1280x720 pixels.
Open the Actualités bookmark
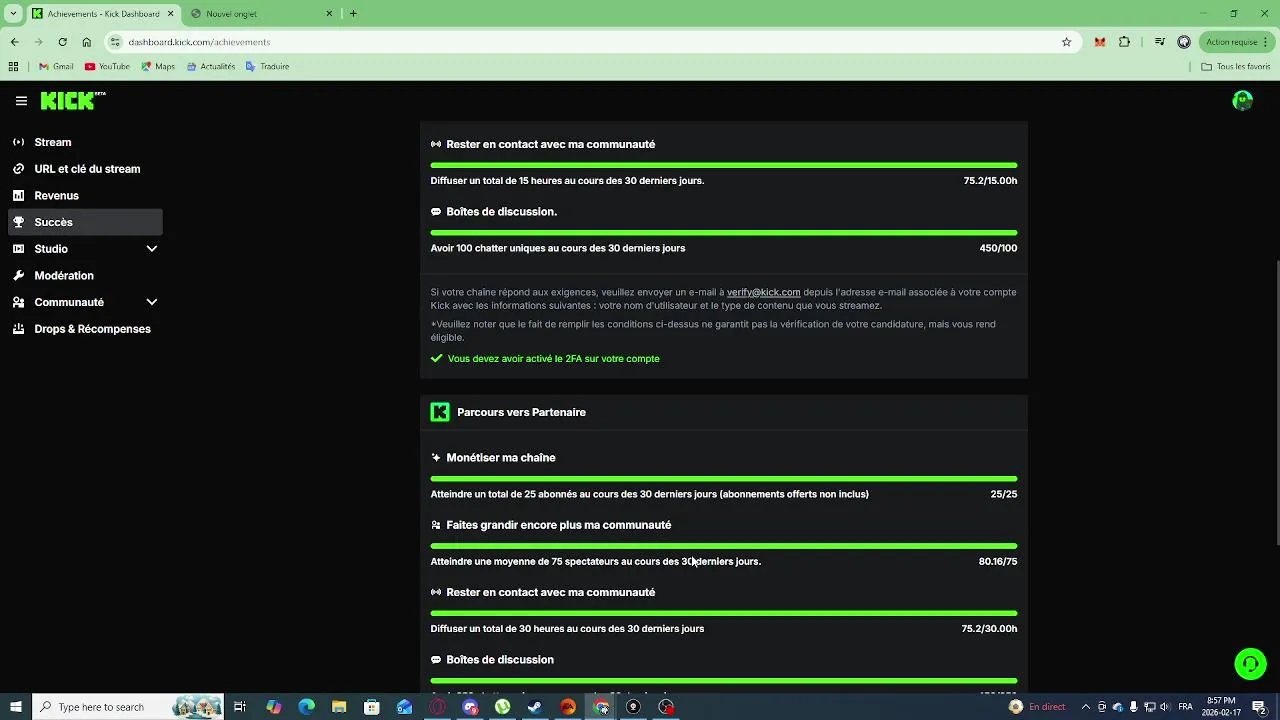tap(210, 67)
